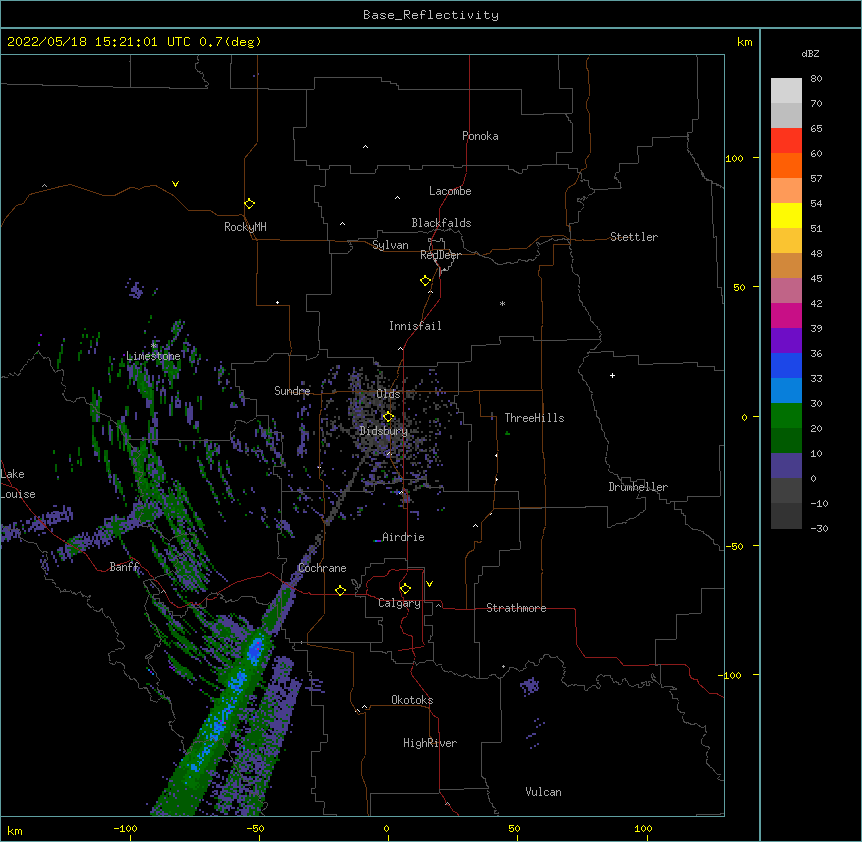
Task: Click the white asterisk marker east of Innisfail
Action: (502, 303)
